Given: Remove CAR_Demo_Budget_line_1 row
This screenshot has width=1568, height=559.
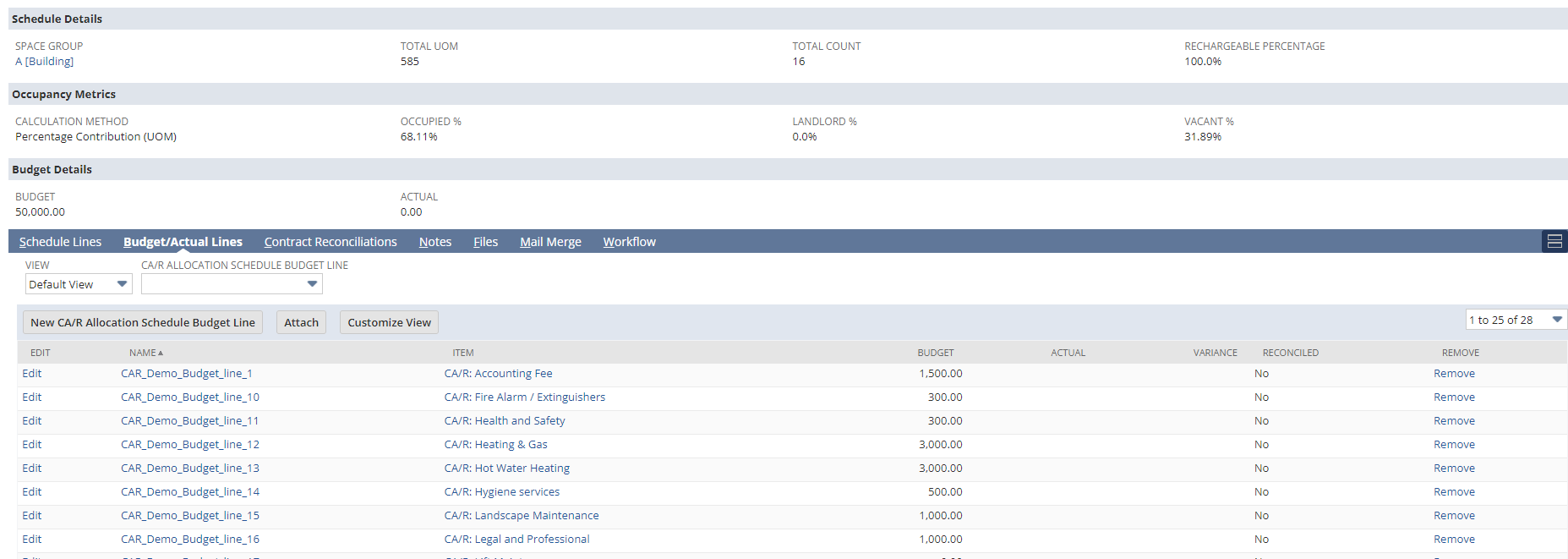Looking at the screenshot, I should pyautogui.click(x=1454, y=373).
